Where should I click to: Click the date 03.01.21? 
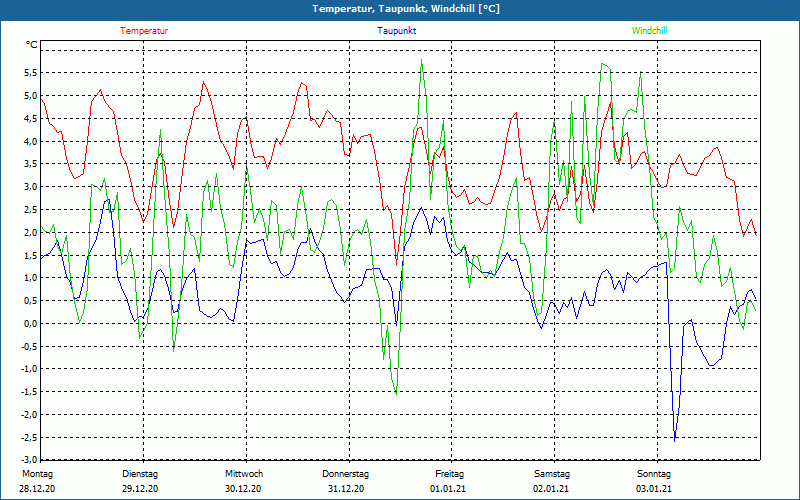[x=654, y=489]
